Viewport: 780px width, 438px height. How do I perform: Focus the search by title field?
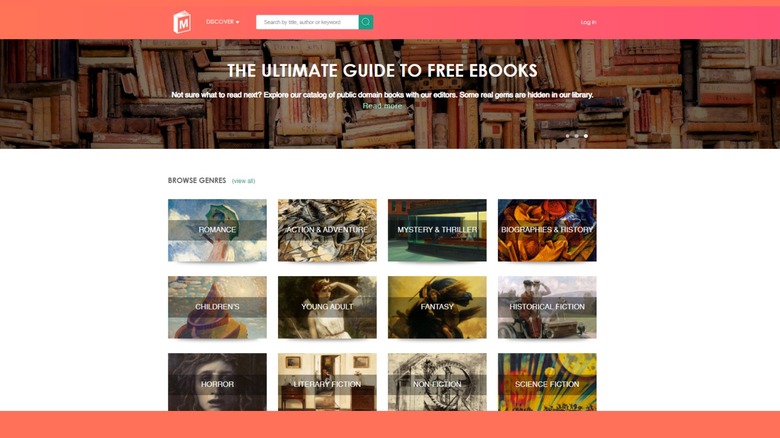(x=307, y=22)
